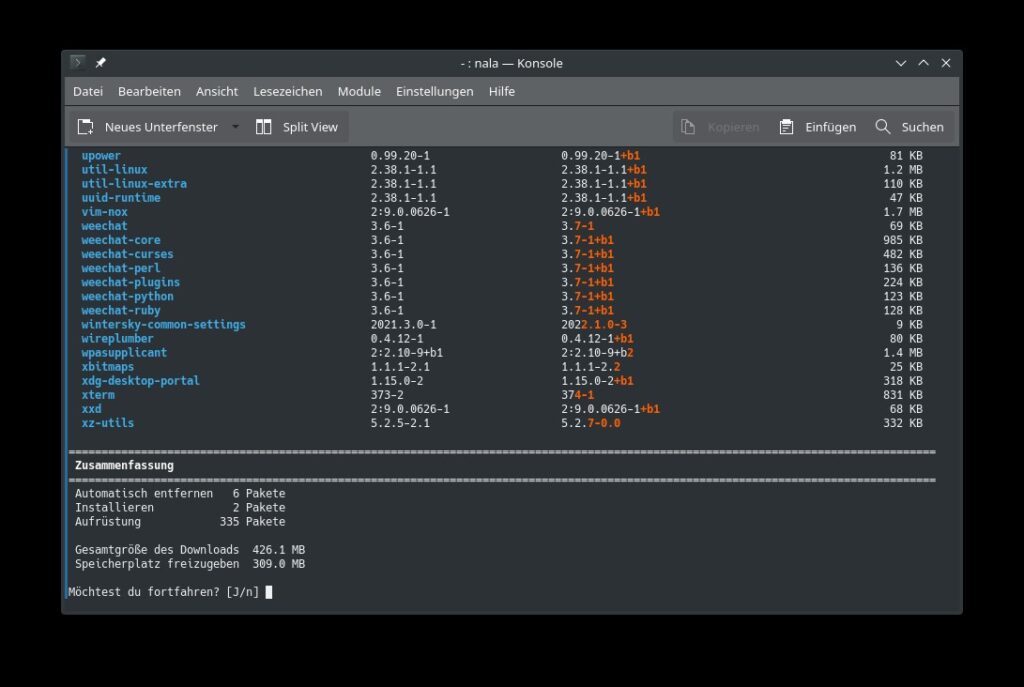Click the Installieren 2 Pakete line

[x=180, y=507]
